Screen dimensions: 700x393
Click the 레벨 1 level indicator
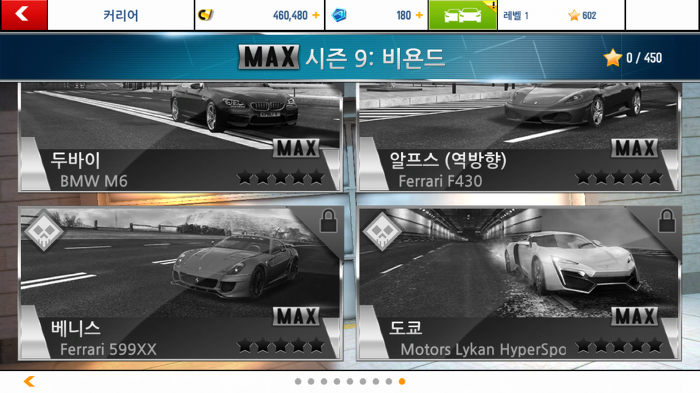click(x=516, y=16)
